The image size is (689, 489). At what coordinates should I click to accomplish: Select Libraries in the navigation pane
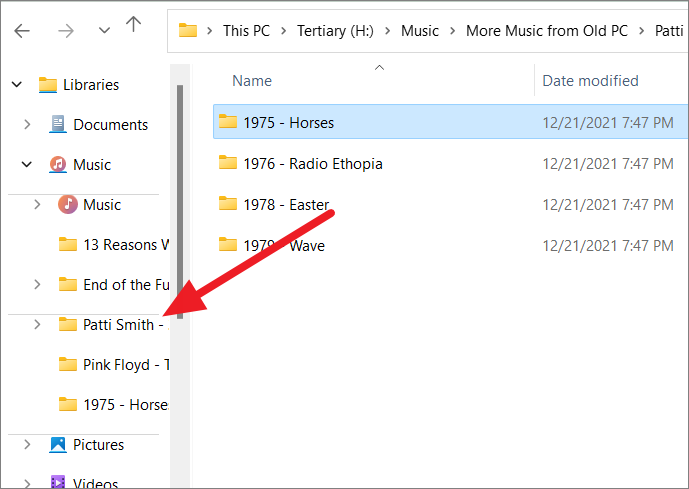tap(91, 85)
